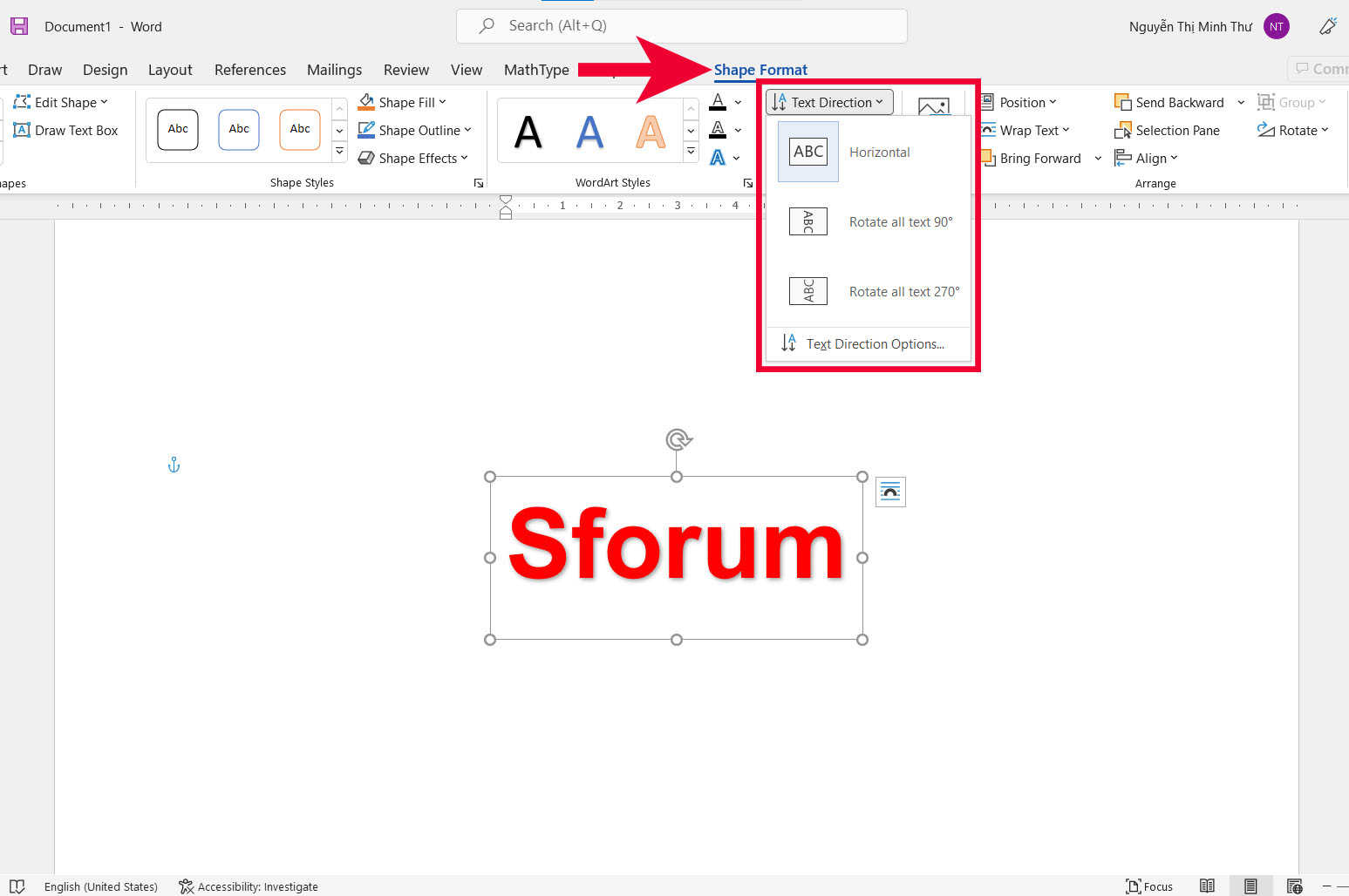Switch to Web Layout view
The height and width of the screenshot is (896, 1349).
(x=1295, y=886)
